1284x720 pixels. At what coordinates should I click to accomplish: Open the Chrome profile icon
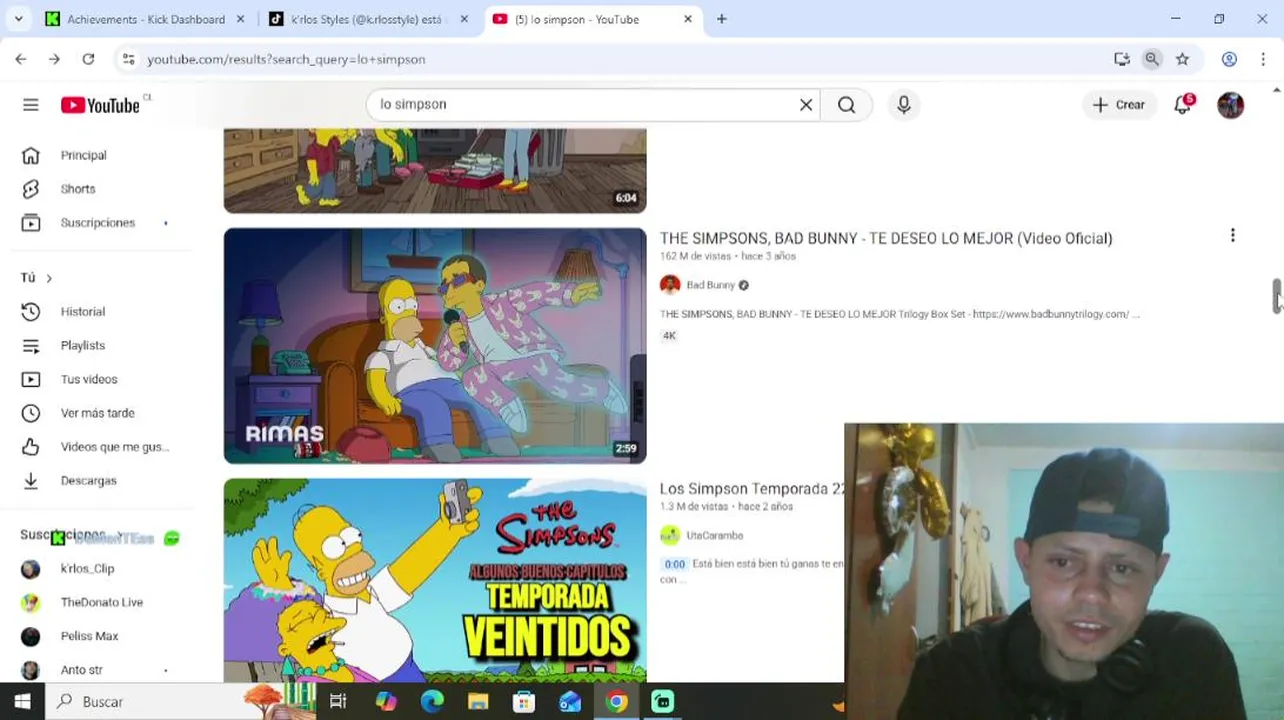1229,59
